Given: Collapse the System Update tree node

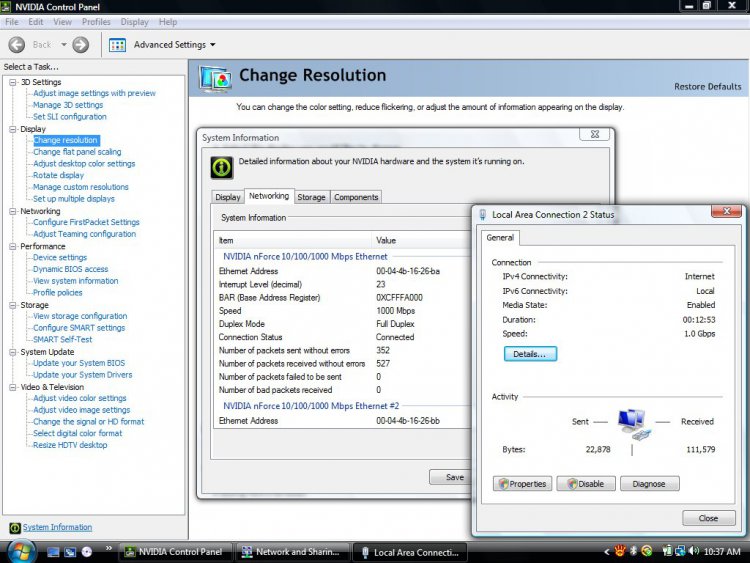Looking at the screenshot, I should pos(13,352).
